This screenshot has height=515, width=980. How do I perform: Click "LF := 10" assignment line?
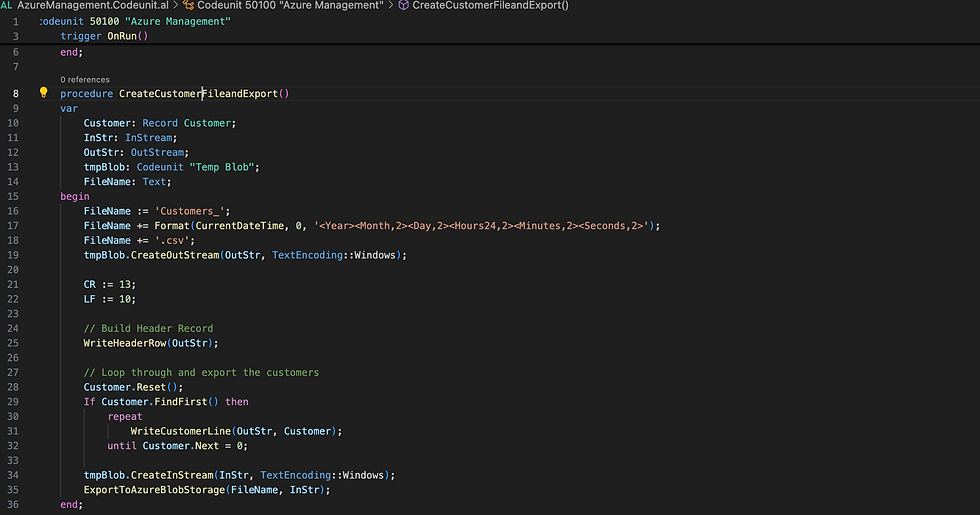pyautogui.click(x=109, y=299)
